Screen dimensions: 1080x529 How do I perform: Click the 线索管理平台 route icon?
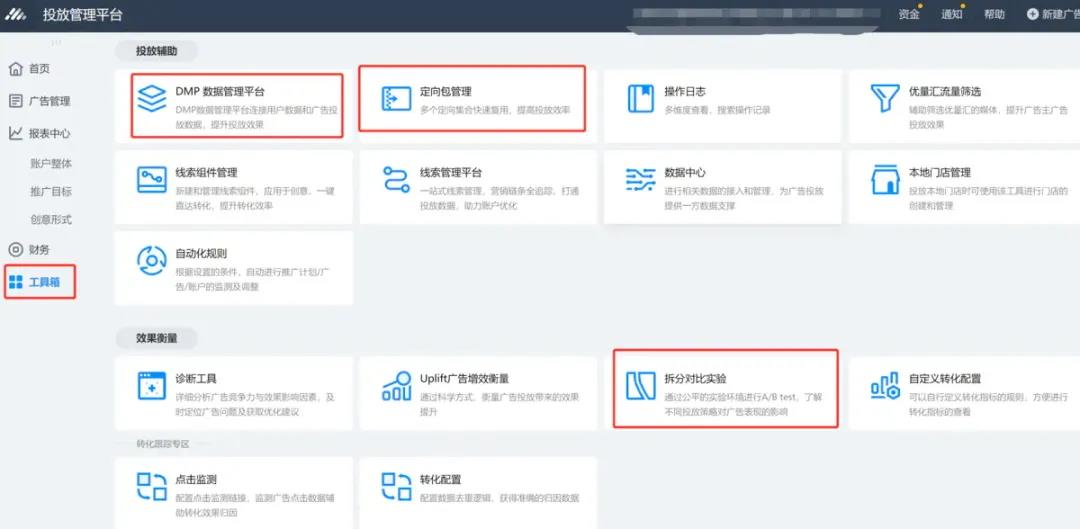(396, 180)
